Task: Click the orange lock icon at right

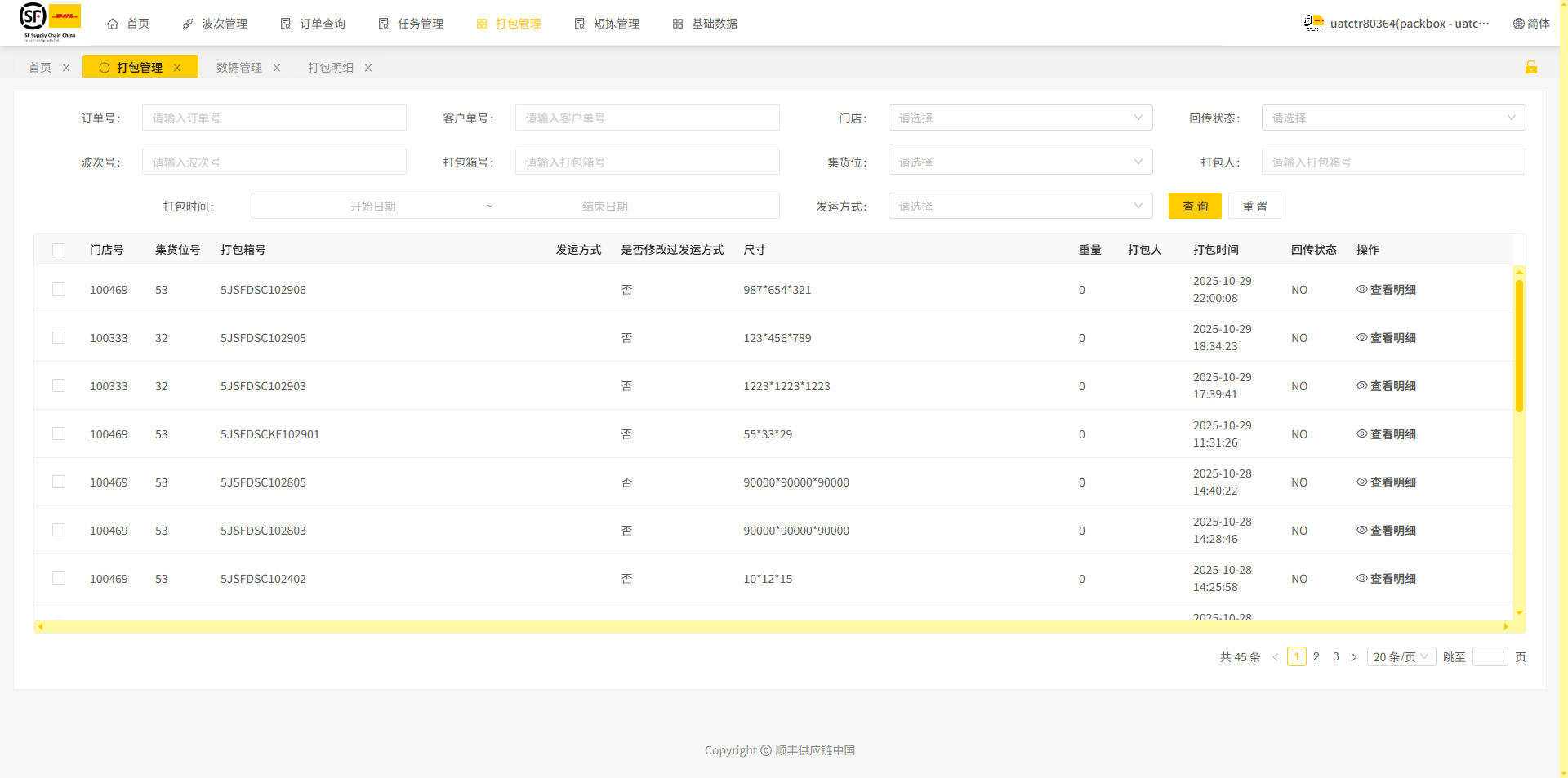Action: coord(1531,67)
